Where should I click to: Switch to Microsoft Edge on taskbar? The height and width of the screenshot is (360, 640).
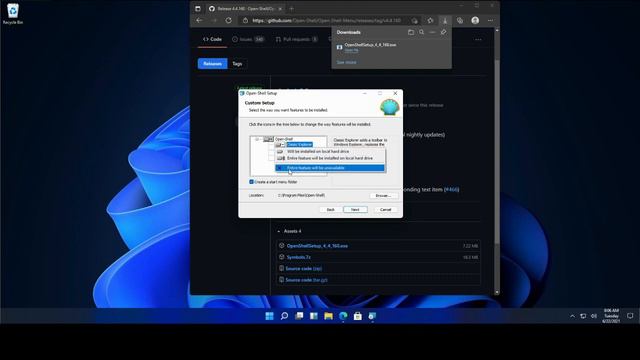pos(343,316)
